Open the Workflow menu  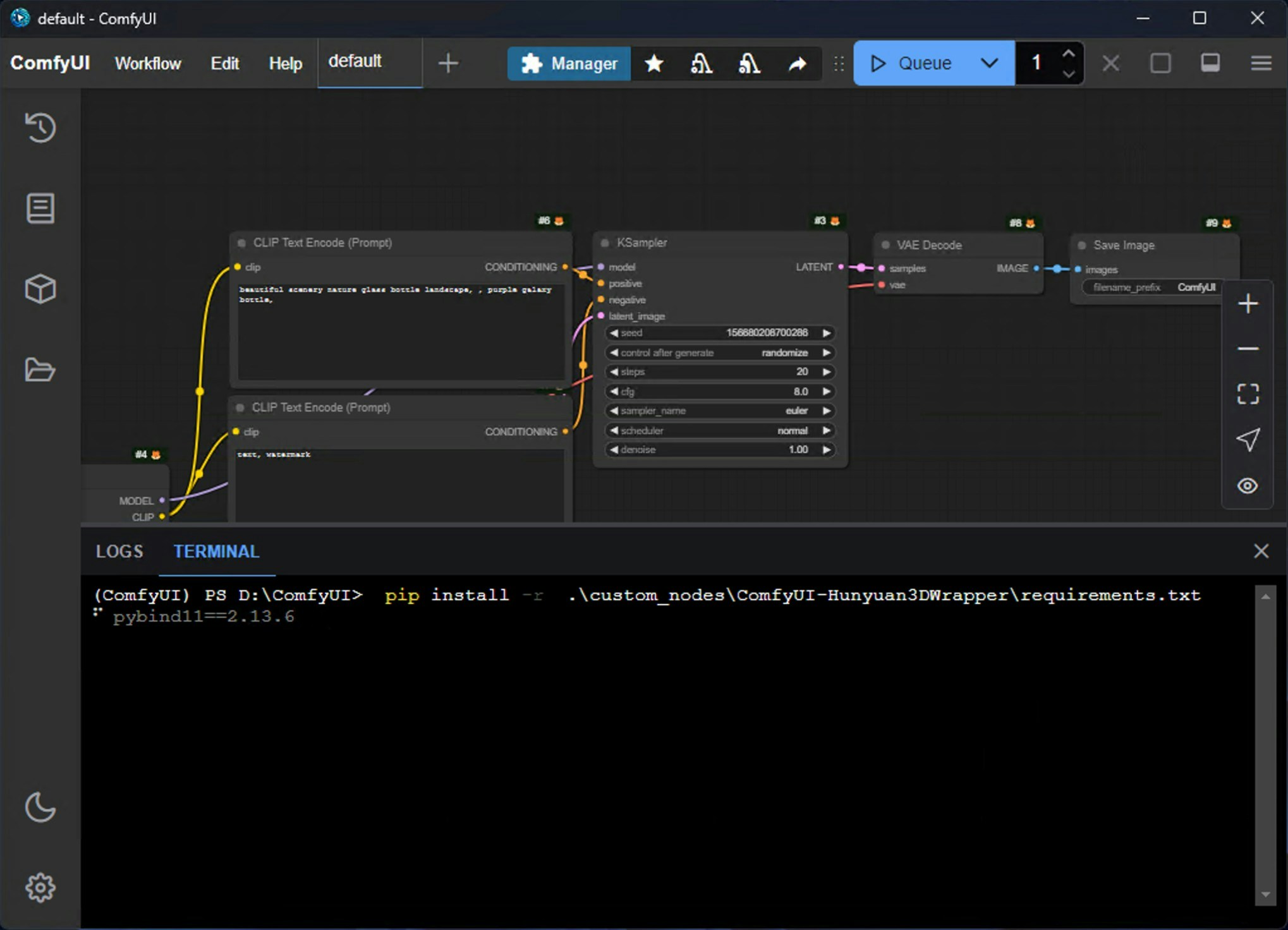point(147,63)
